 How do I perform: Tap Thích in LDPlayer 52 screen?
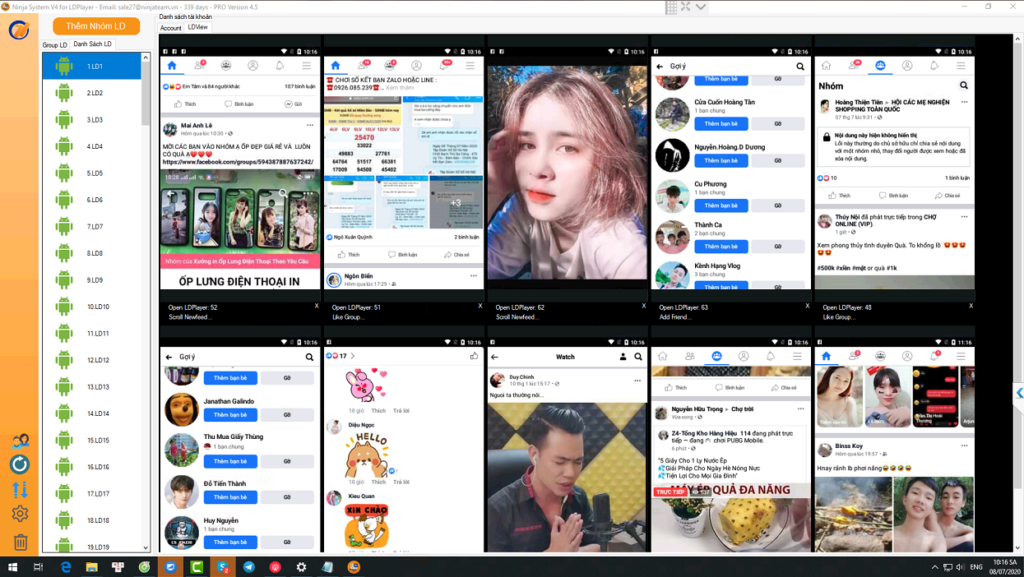(185, 104)
